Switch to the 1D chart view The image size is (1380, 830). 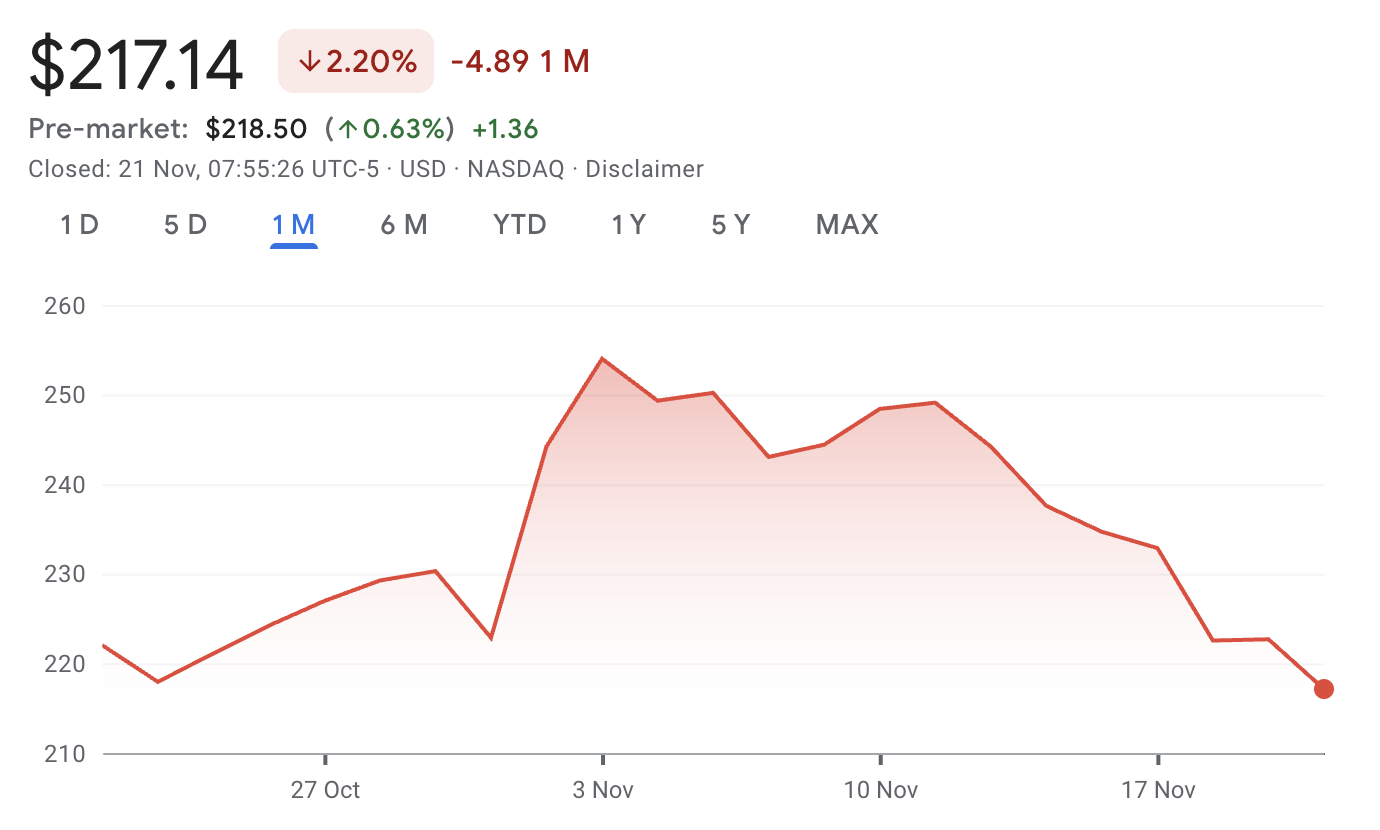tap(79, 225)
